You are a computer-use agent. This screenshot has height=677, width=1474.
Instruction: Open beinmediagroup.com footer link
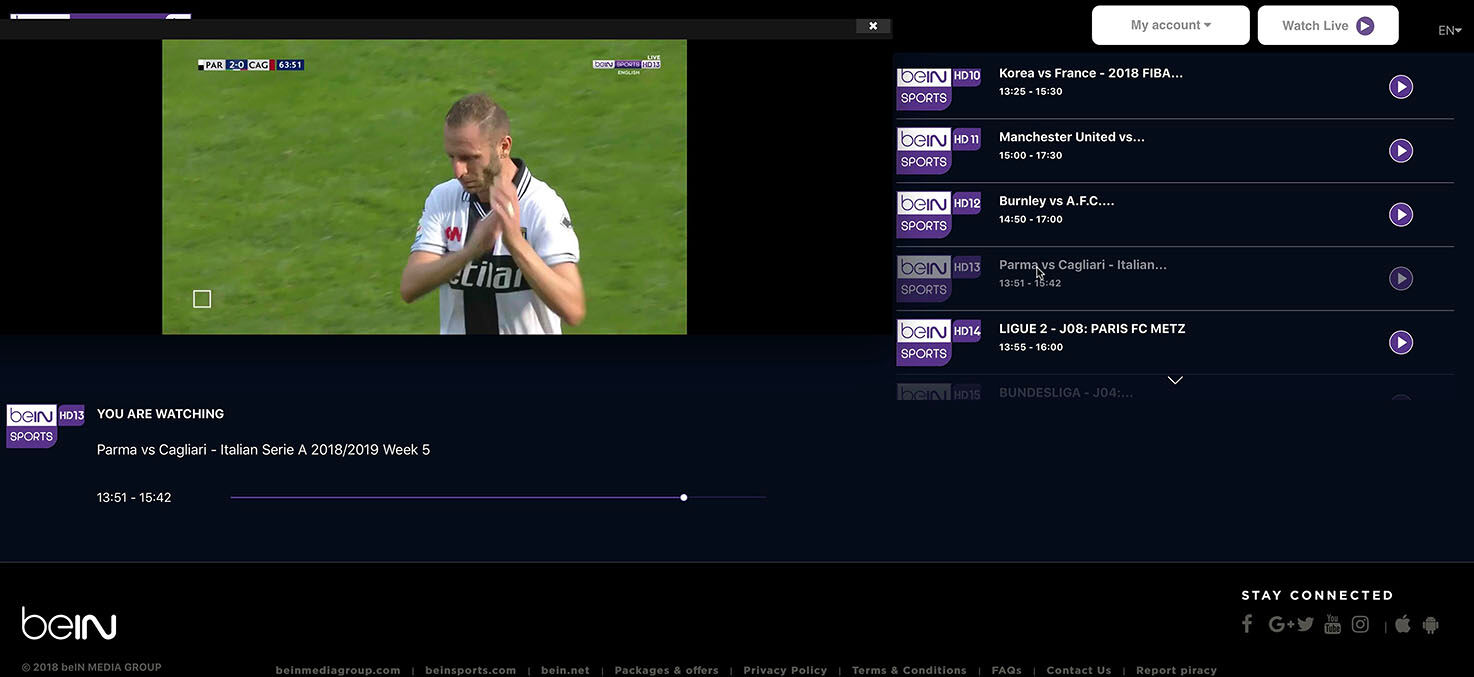click(338, 670)
